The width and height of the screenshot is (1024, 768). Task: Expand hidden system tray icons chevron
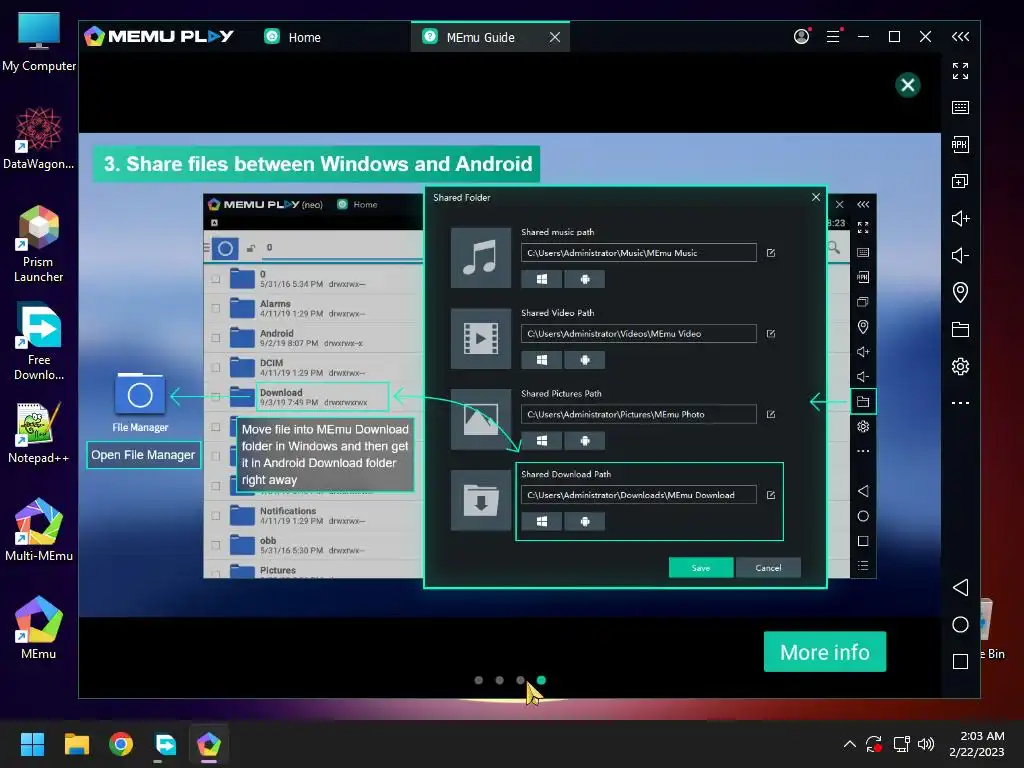[850, 744]
